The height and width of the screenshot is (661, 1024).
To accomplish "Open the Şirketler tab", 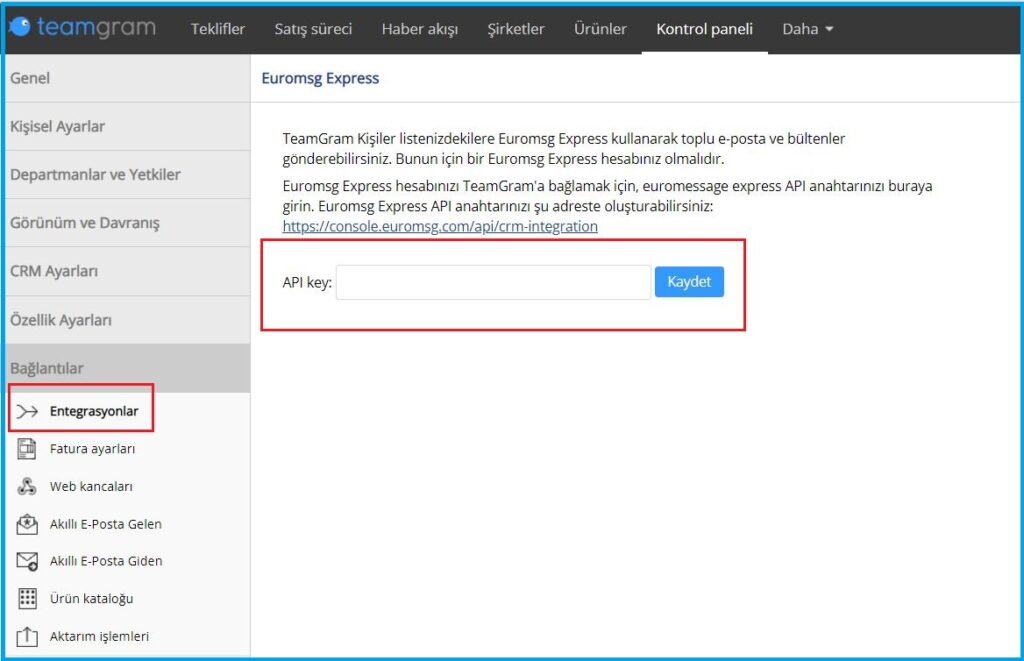I will click(x=515, y=29).
